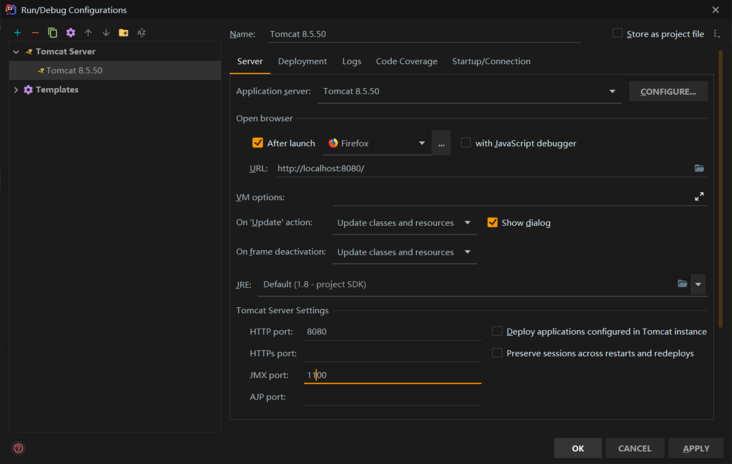Click the folder icon beside the URL field

click(x=699, y=169)
